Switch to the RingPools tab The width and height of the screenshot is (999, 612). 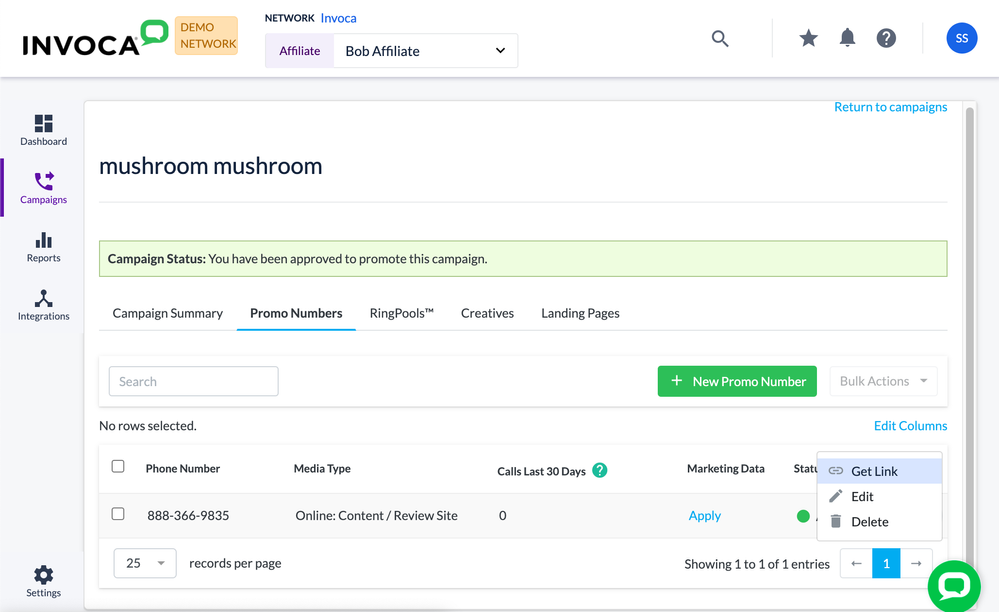coord(401,313)
